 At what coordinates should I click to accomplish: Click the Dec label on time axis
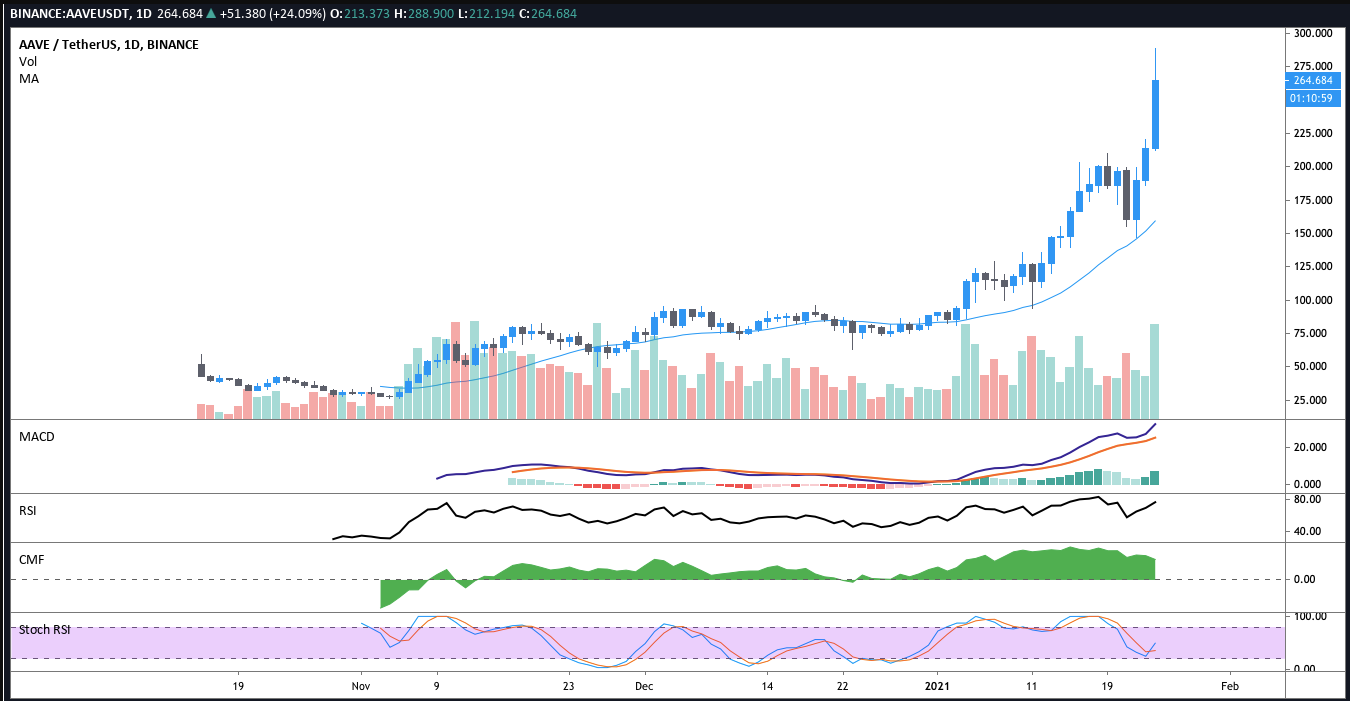pyautogui.click(x=643, y=687)
